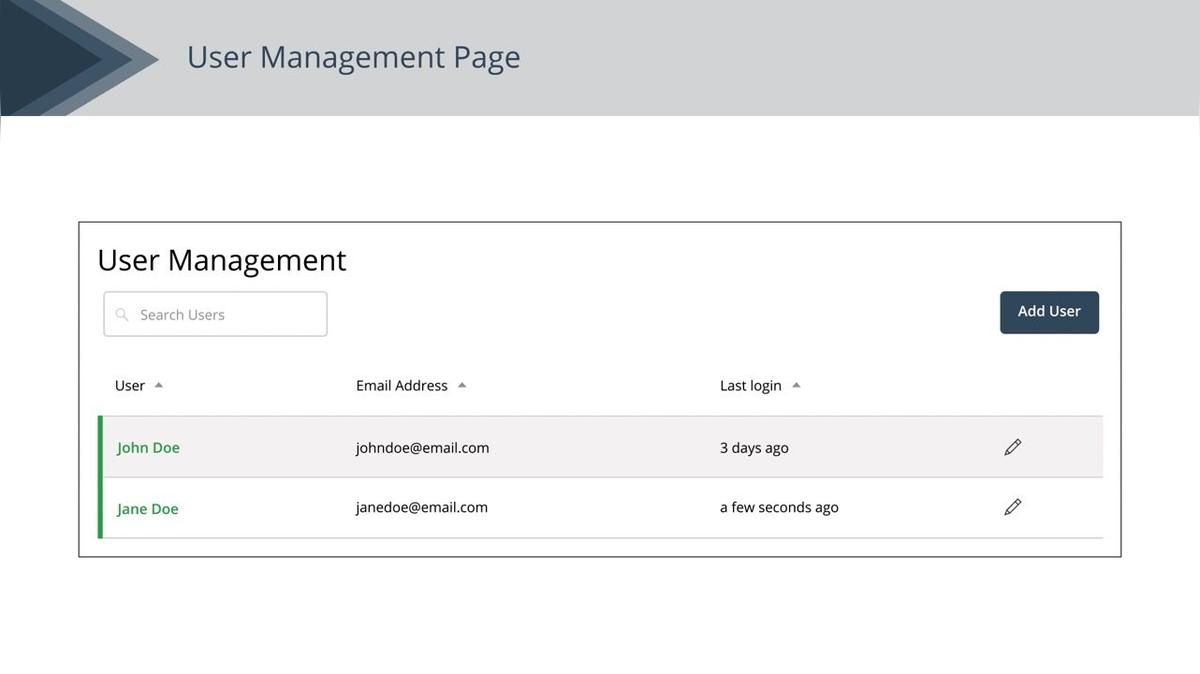Image resolution: width=1200 pixels, height=674 pixels.
Task: Select the John Doe table row
Action: tap(600, 447)
